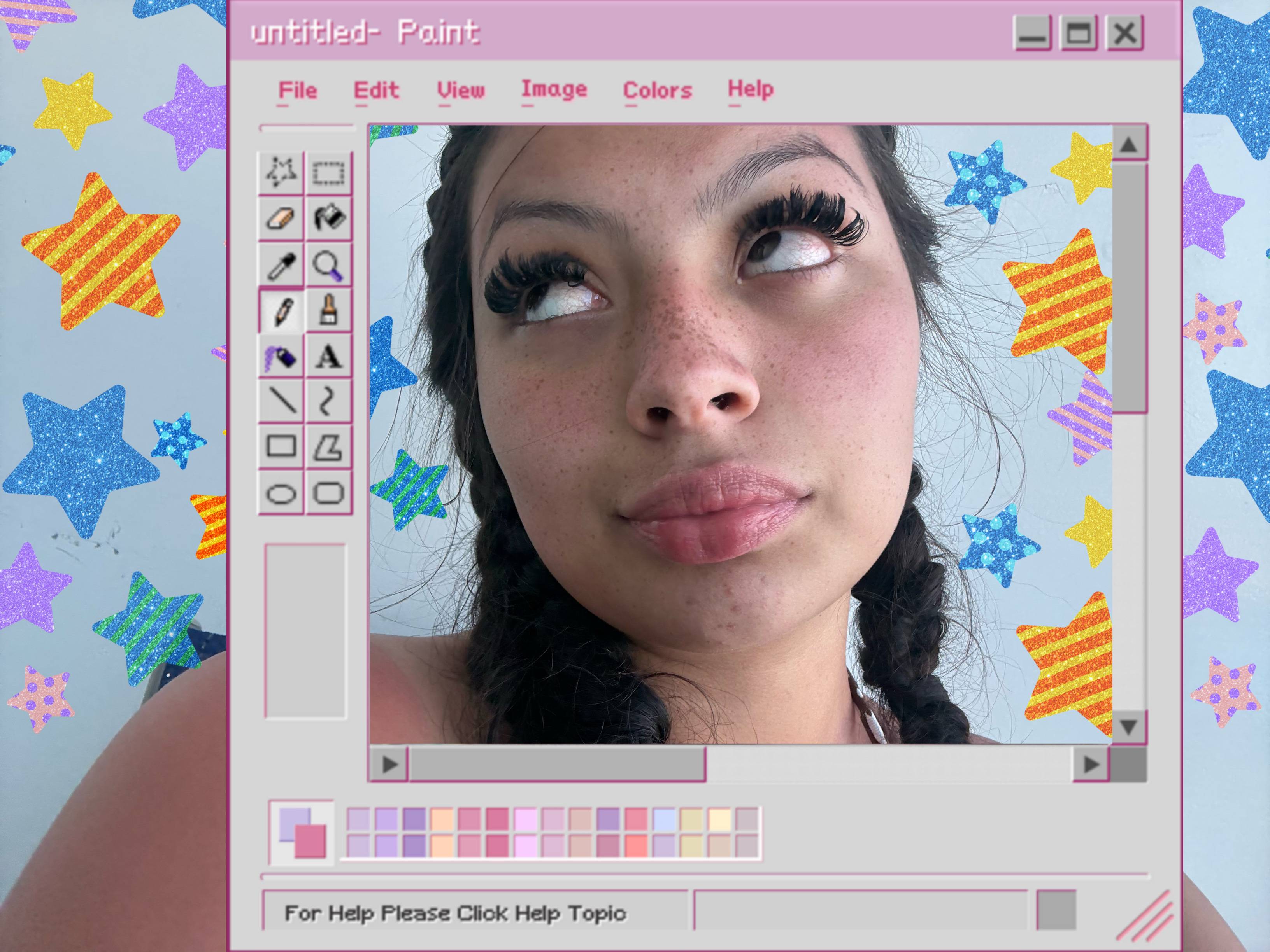
Task: Click the pink background color square
Action: (310, 841)
